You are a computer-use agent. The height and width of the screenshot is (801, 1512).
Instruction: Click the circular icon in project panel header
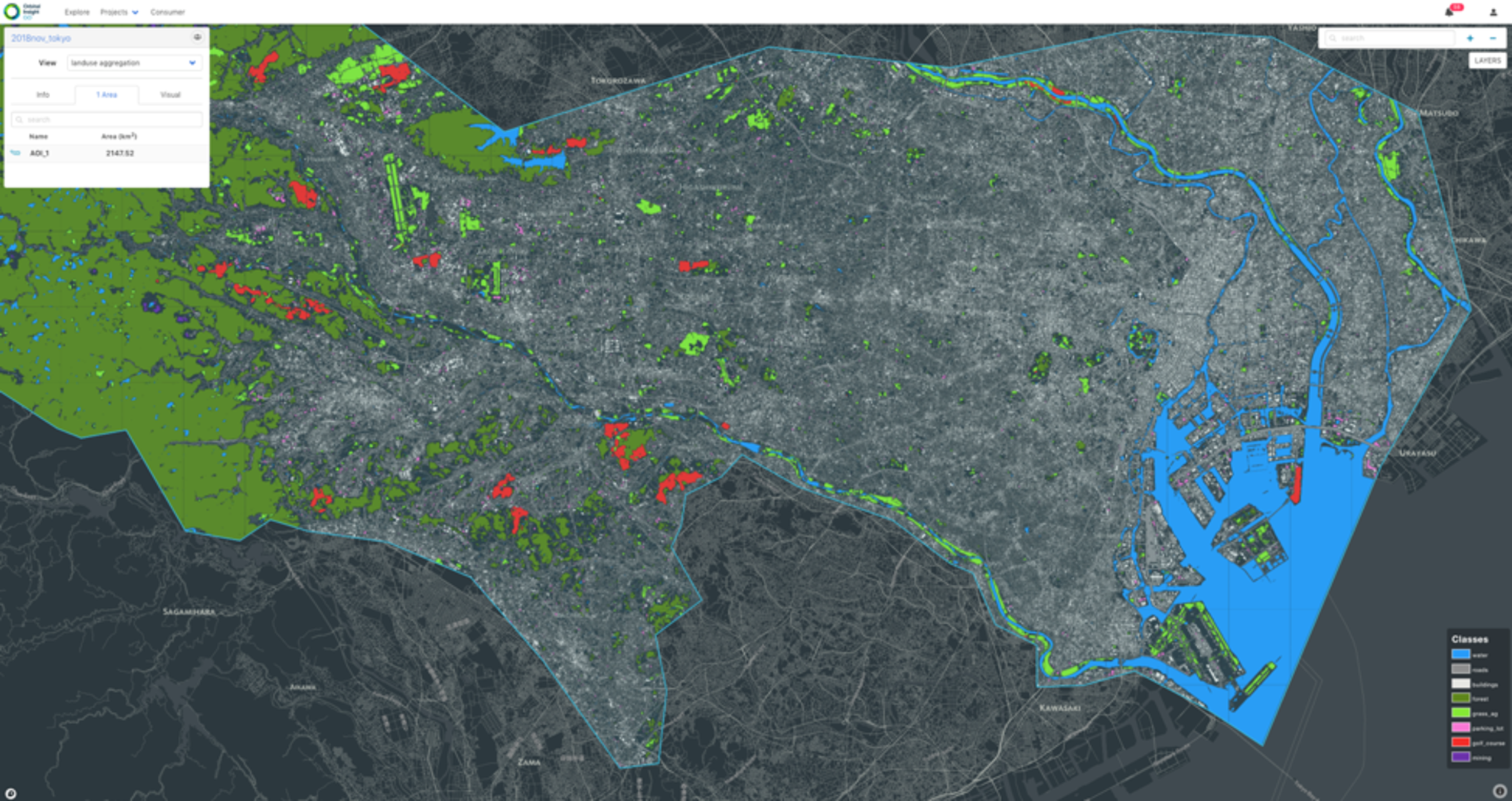[x=197, y=37]
